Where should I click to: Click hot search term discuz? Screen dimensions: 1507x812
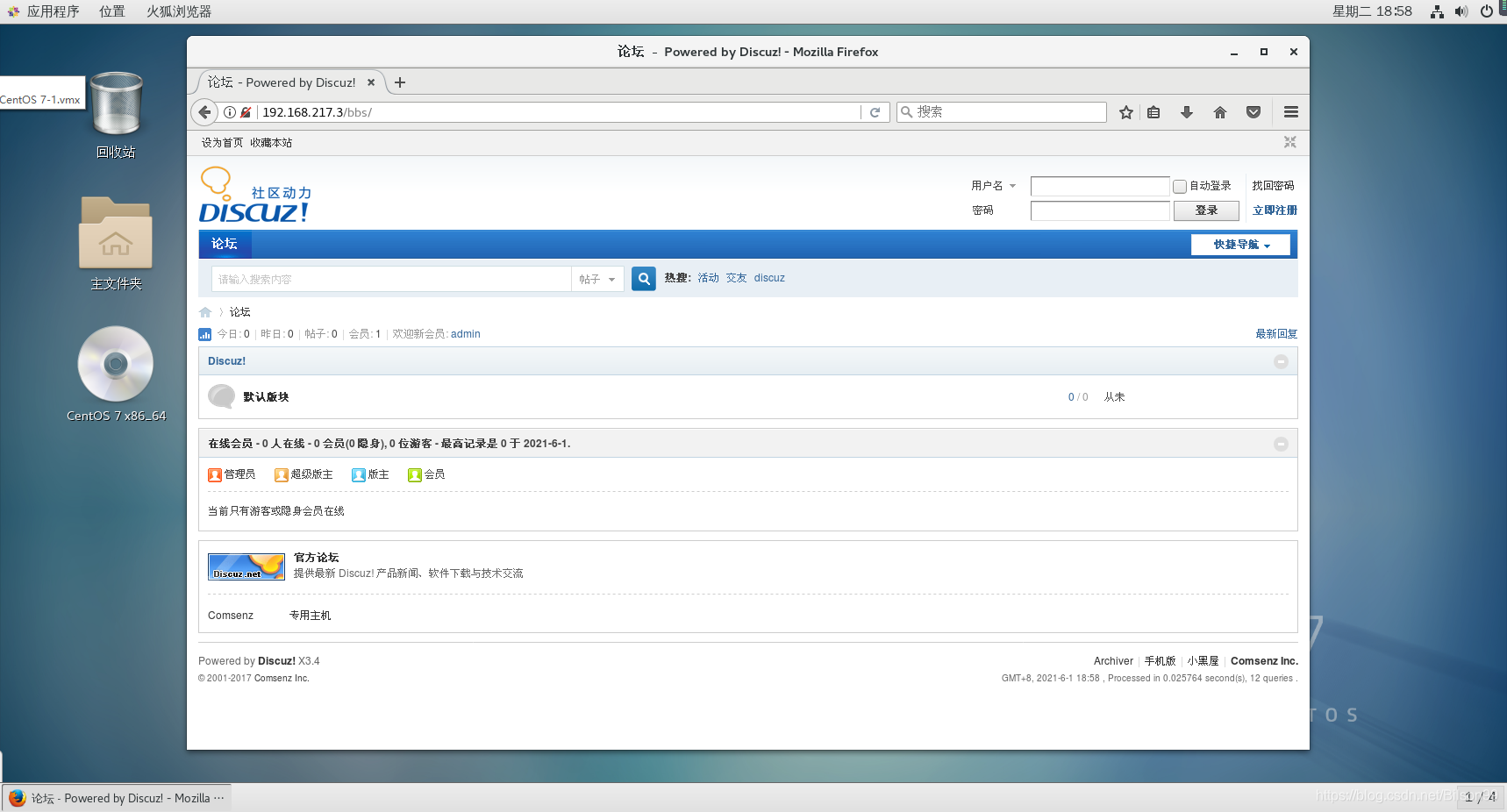[x=769, y=278]
